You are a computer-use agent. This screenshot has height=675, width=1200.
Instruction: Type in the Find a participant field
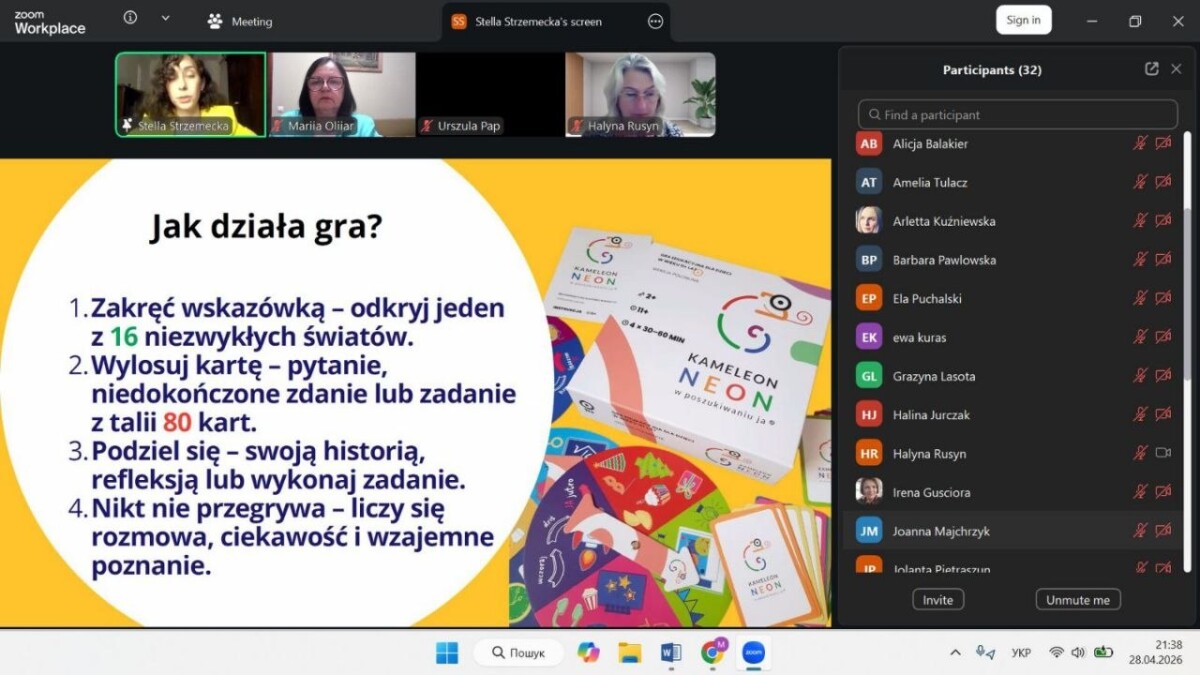[1018, 115]
